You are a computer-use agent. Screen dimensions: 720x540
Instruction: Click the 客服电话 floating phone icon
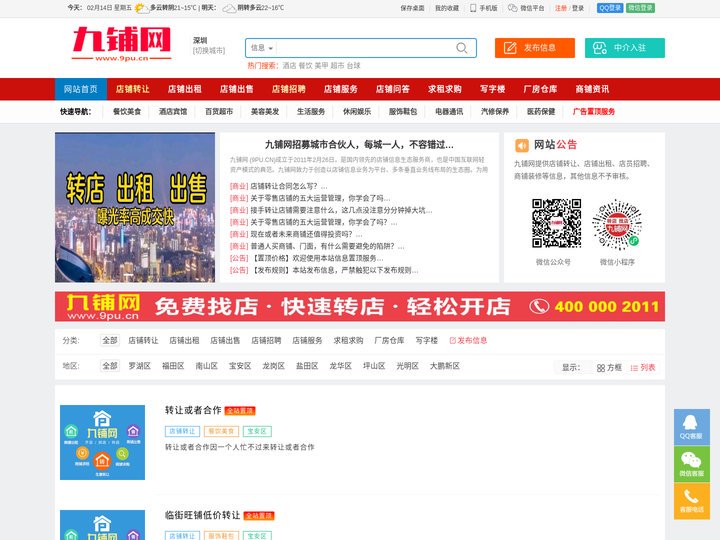692,501
